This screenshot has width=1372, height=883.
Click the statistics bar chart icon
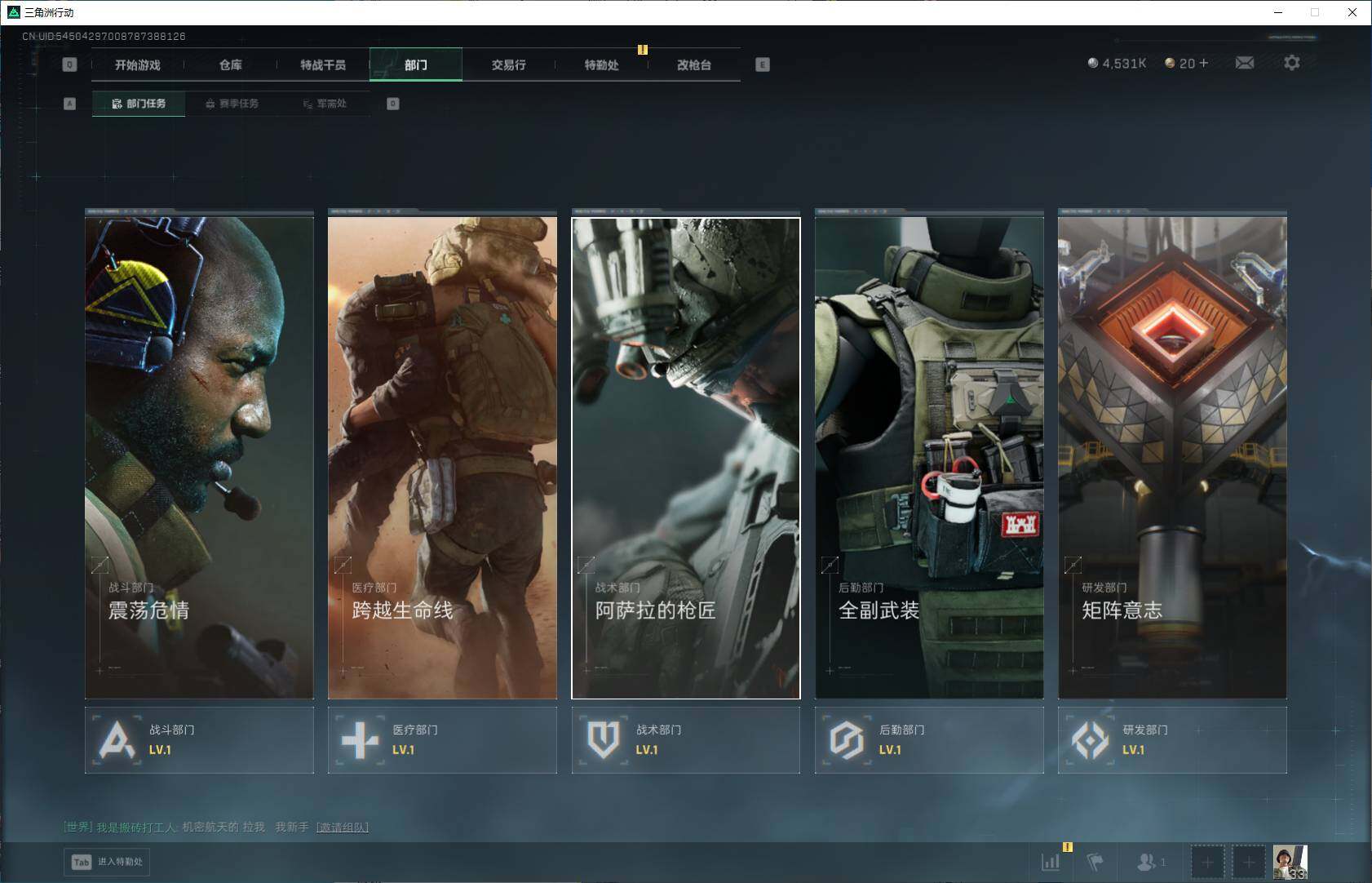[1051, 862]
